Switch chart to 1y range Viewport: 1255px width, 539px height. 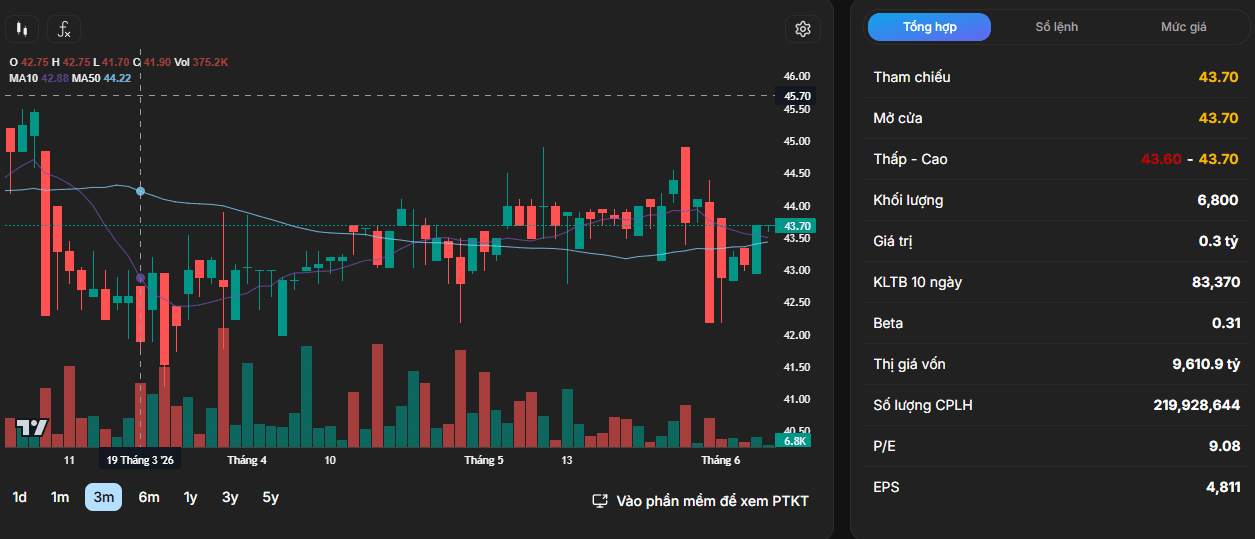pos(190,497)
